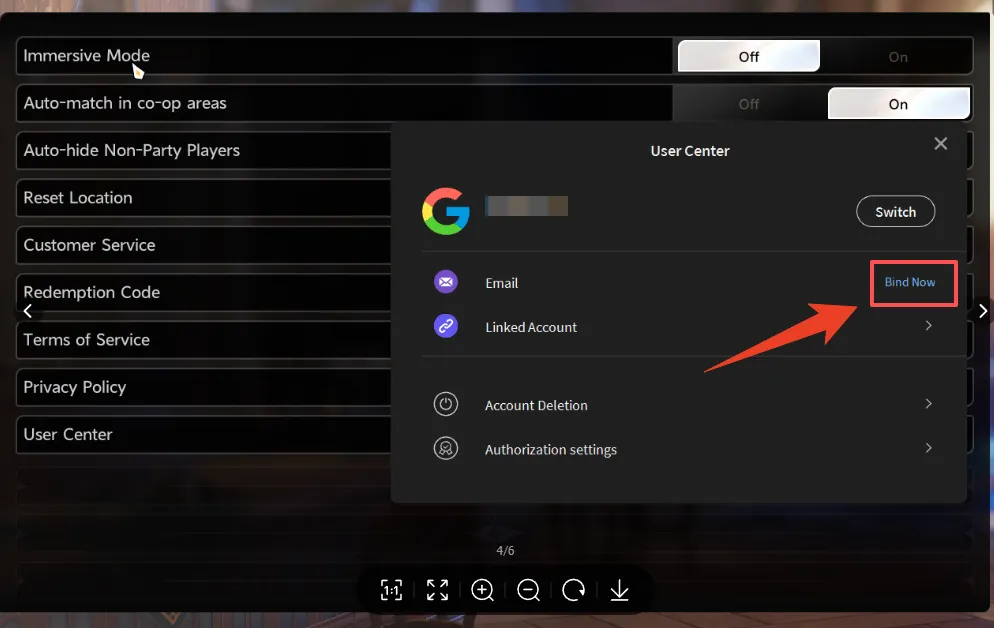Enter fullscreen with the expand icon

point(437,590)
